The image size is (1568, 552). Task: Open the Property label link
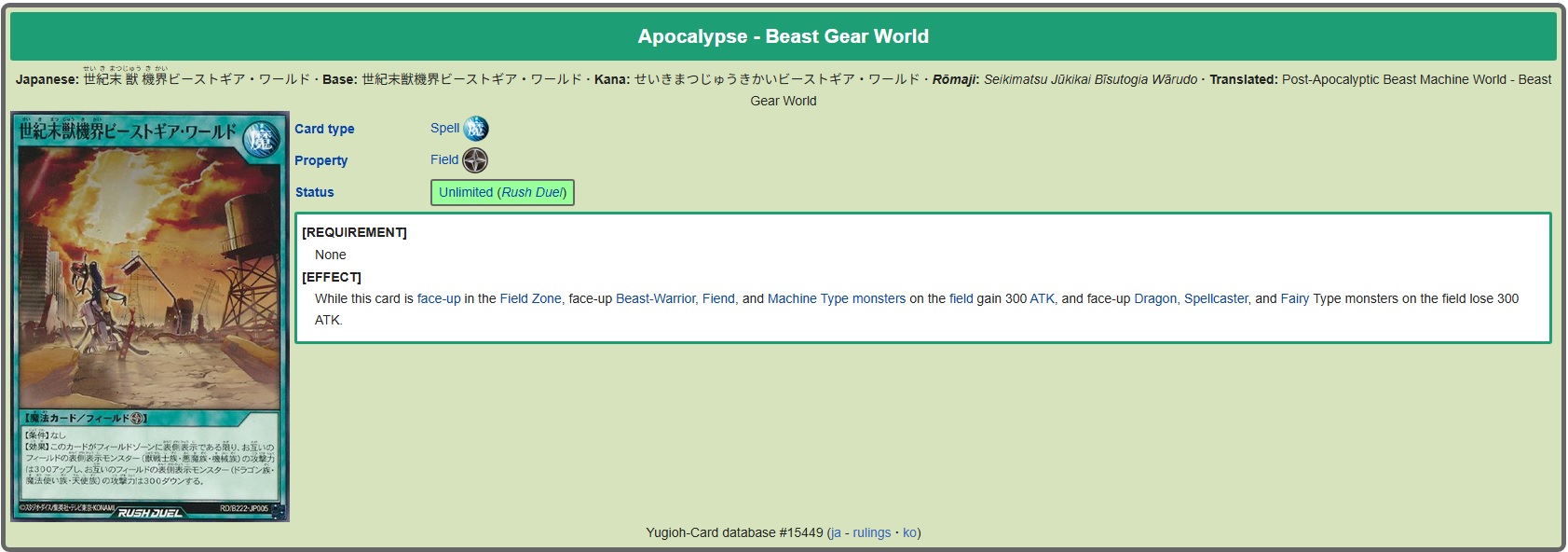[320, 160]
